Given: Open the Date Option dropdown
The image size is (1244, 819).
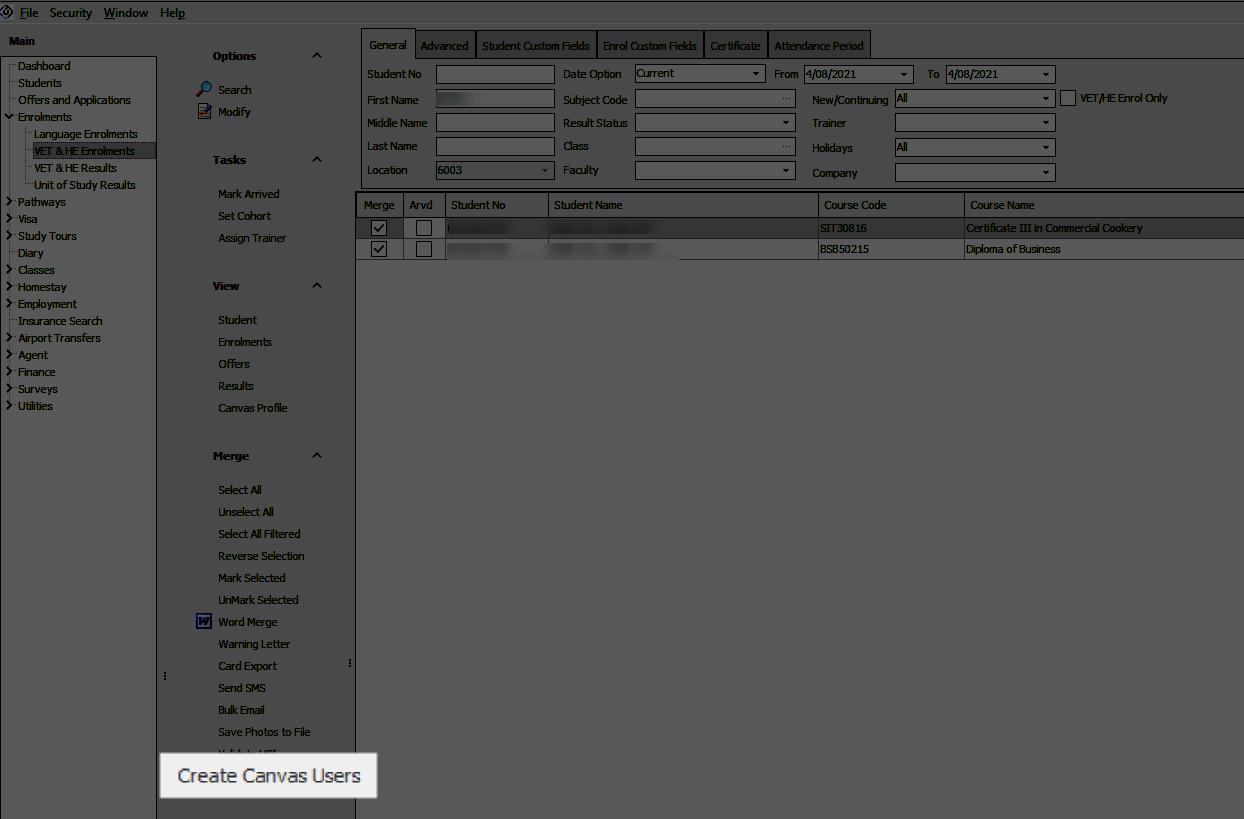Looking at the screenshot, I should point(756,74).
